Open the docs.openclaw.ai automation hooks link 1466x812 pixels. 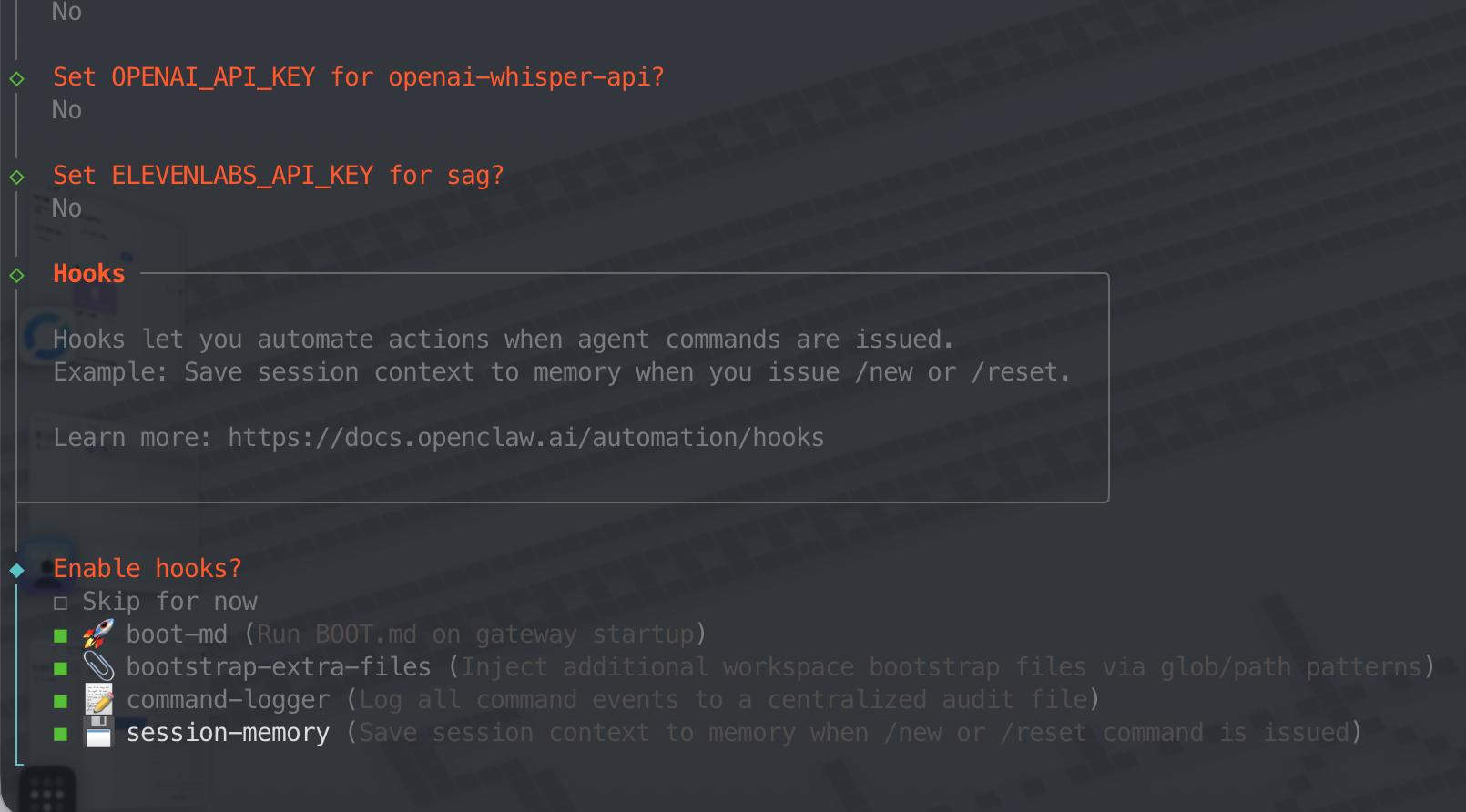click(525, 438)
